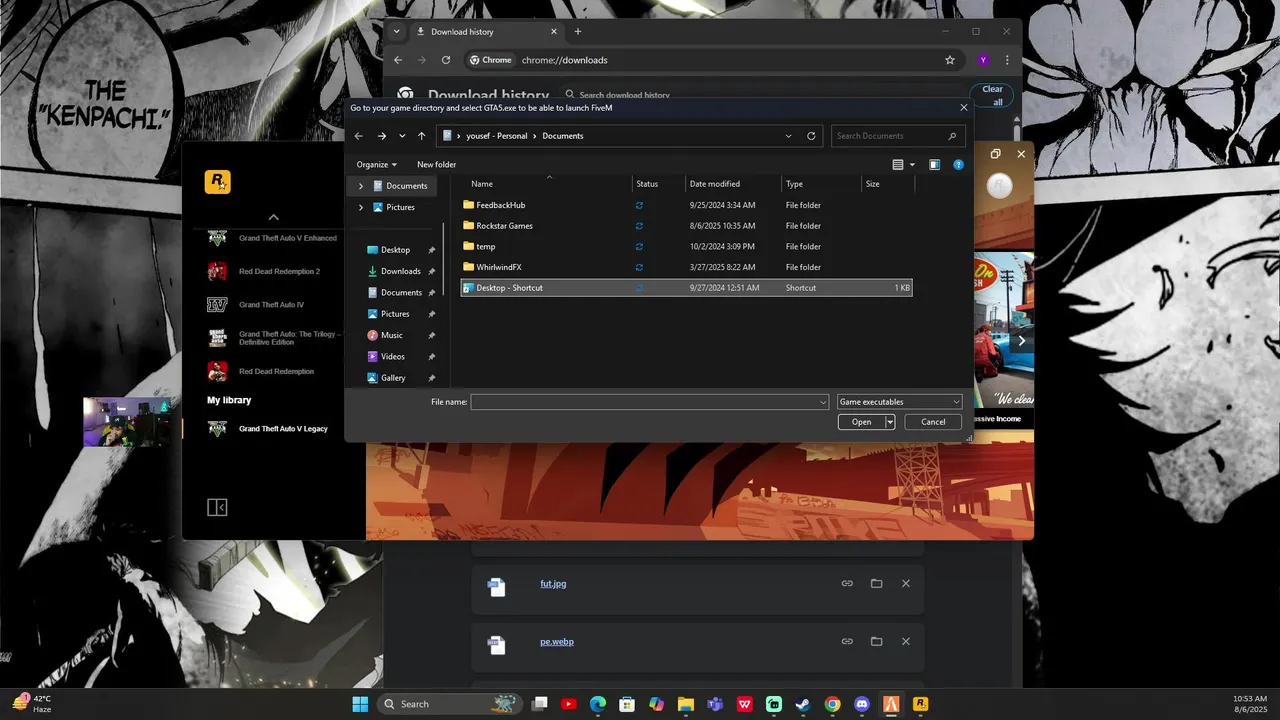Open the Windows Start menu
This screenshot has width=1280, height=720.
[x=360, y=704]
